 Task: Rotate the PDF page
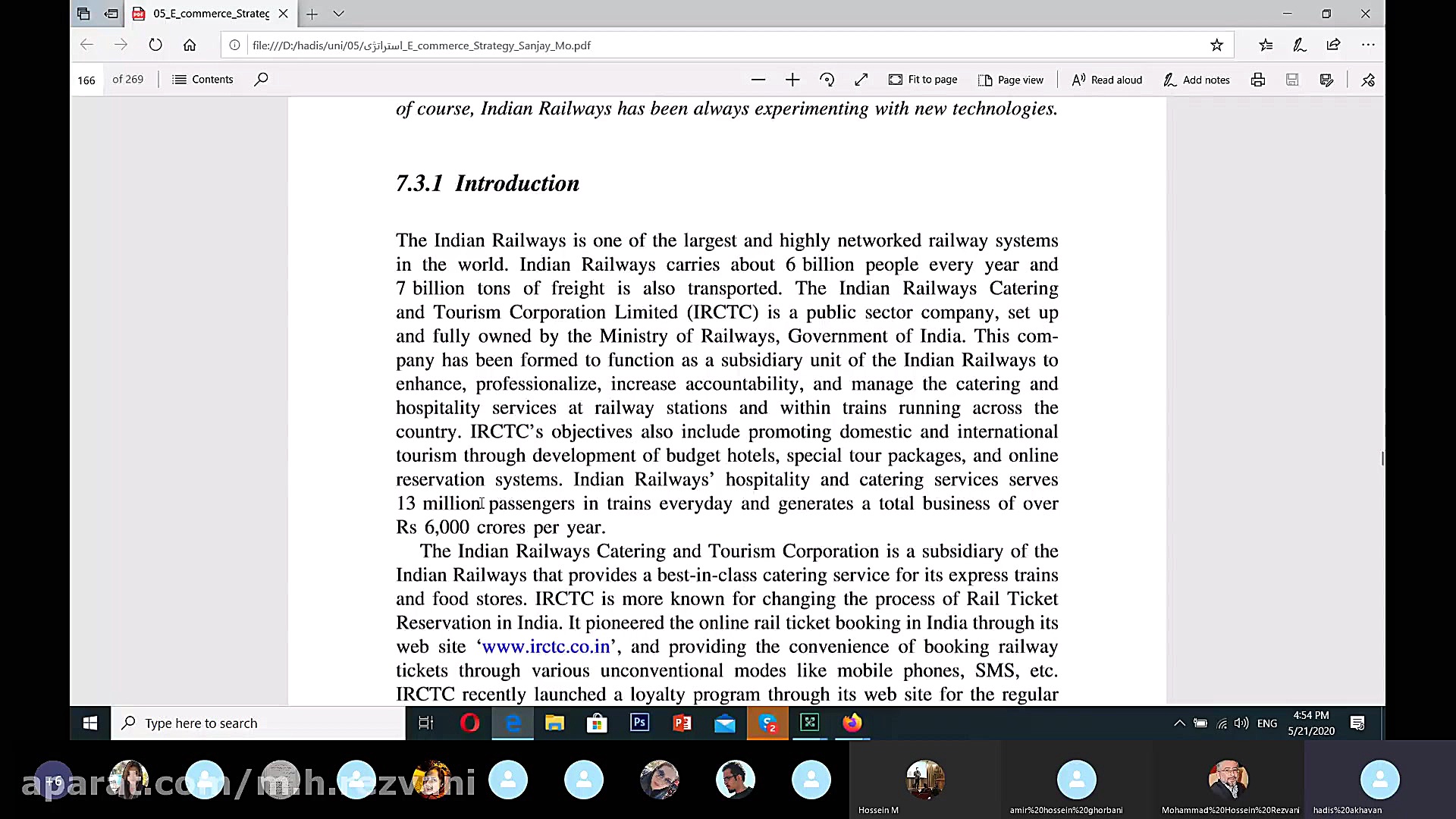(827, 80)
